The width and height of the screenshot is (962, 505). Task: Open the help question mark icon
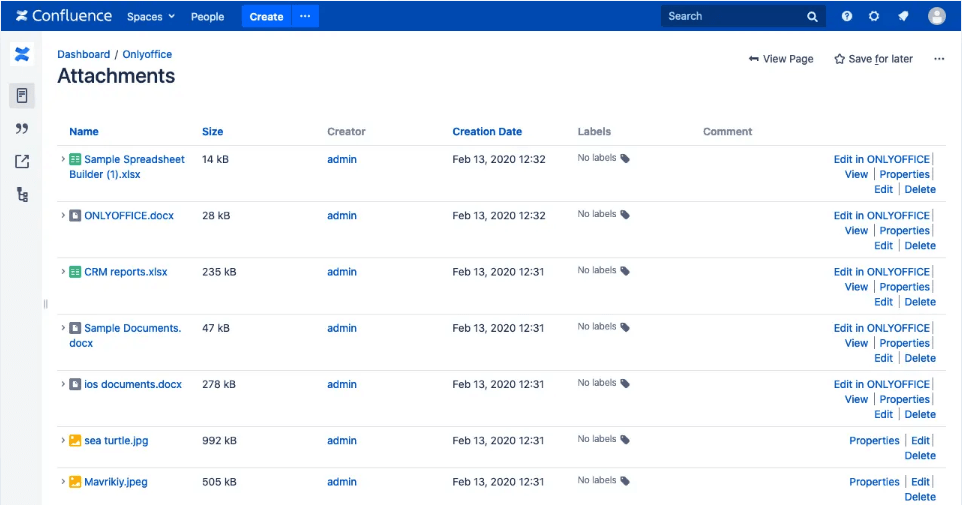(847, 17)
